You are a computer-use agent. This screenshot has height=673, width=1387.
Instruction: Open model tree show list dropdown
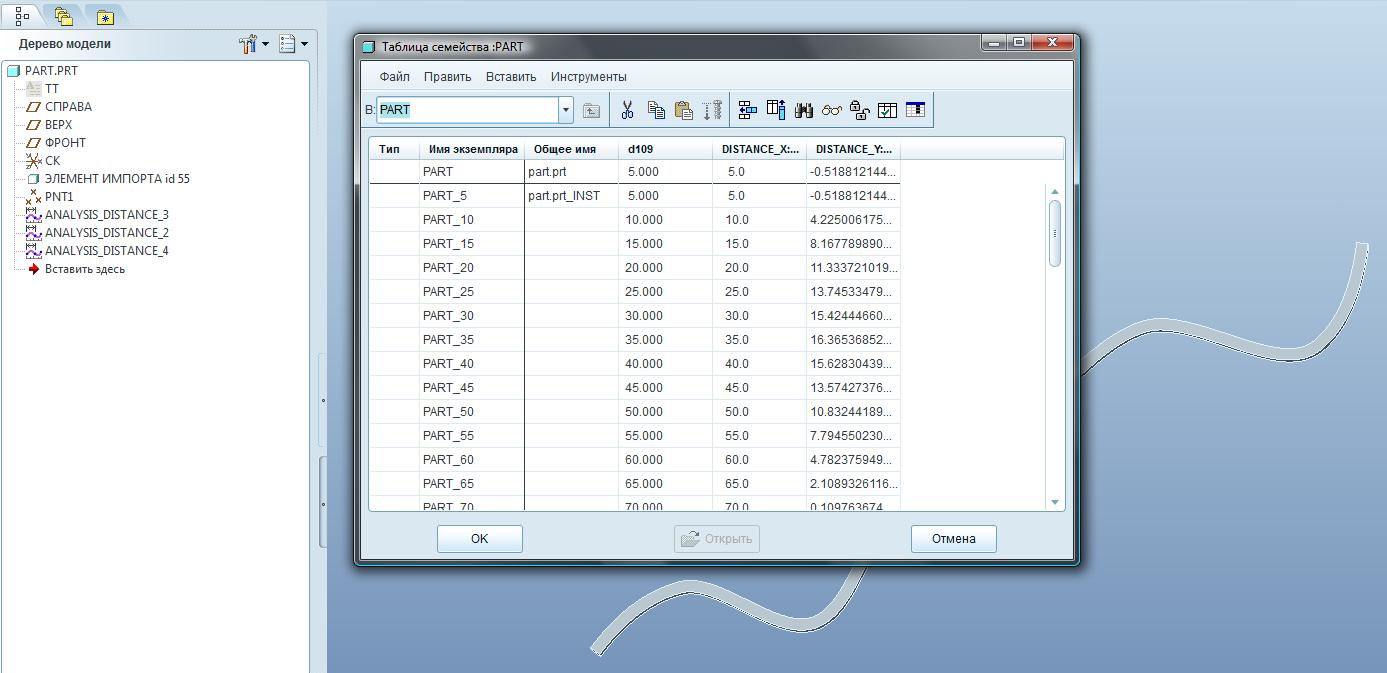pyautogui.click(x=293, y=44)
